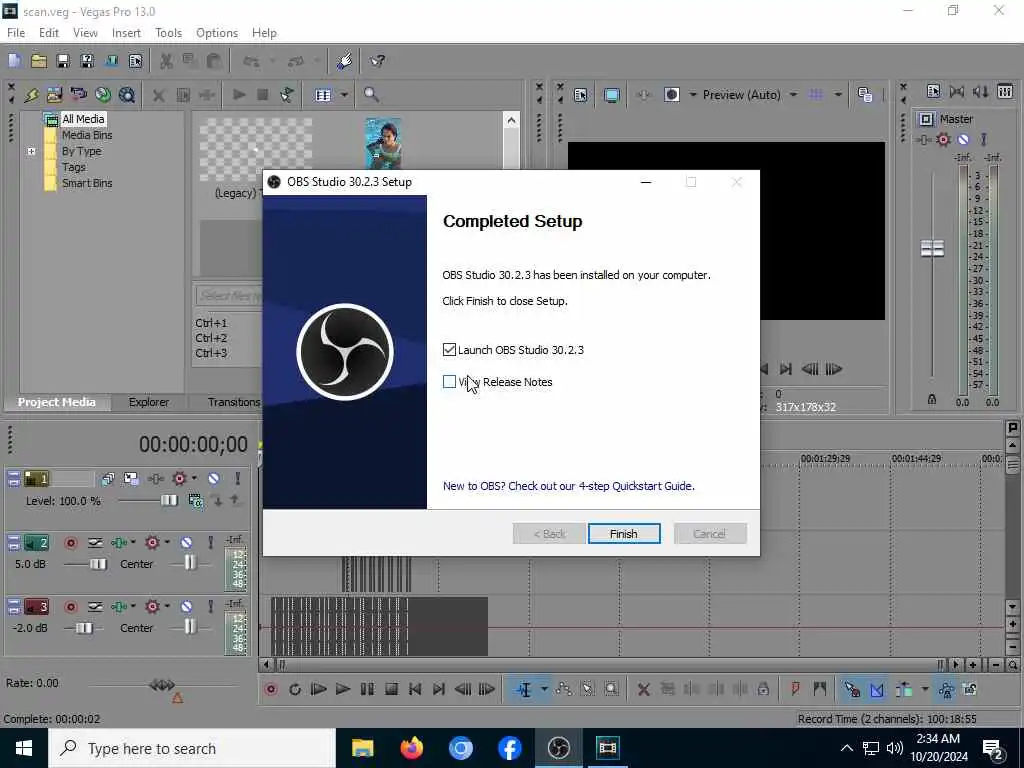The image size is (1024, 768).
Task: Open the Master bus automation settings gear
Action: coord(943,139)
